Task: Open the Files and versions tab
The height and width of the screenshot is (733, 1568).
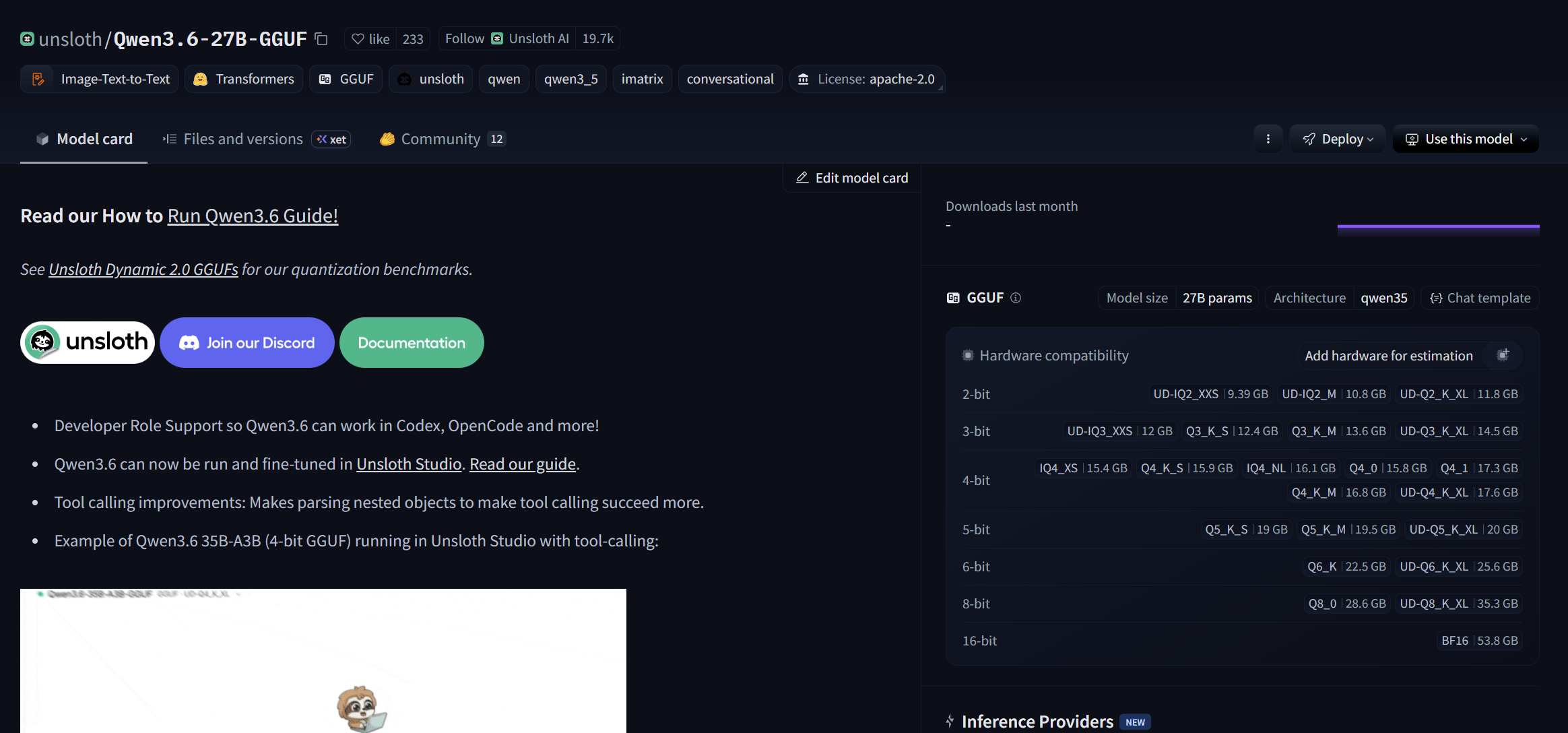Action: point(257,139)
